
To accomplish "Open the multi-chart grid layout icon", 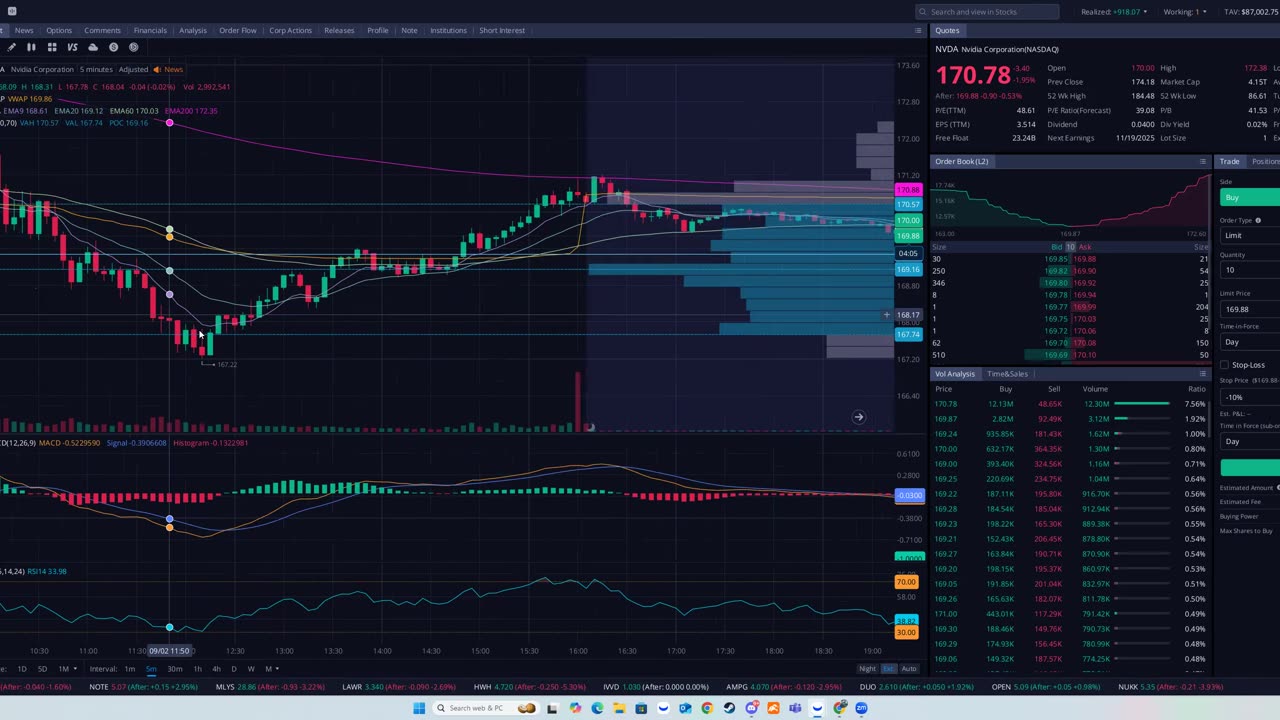I will click(x=51, y=47).
